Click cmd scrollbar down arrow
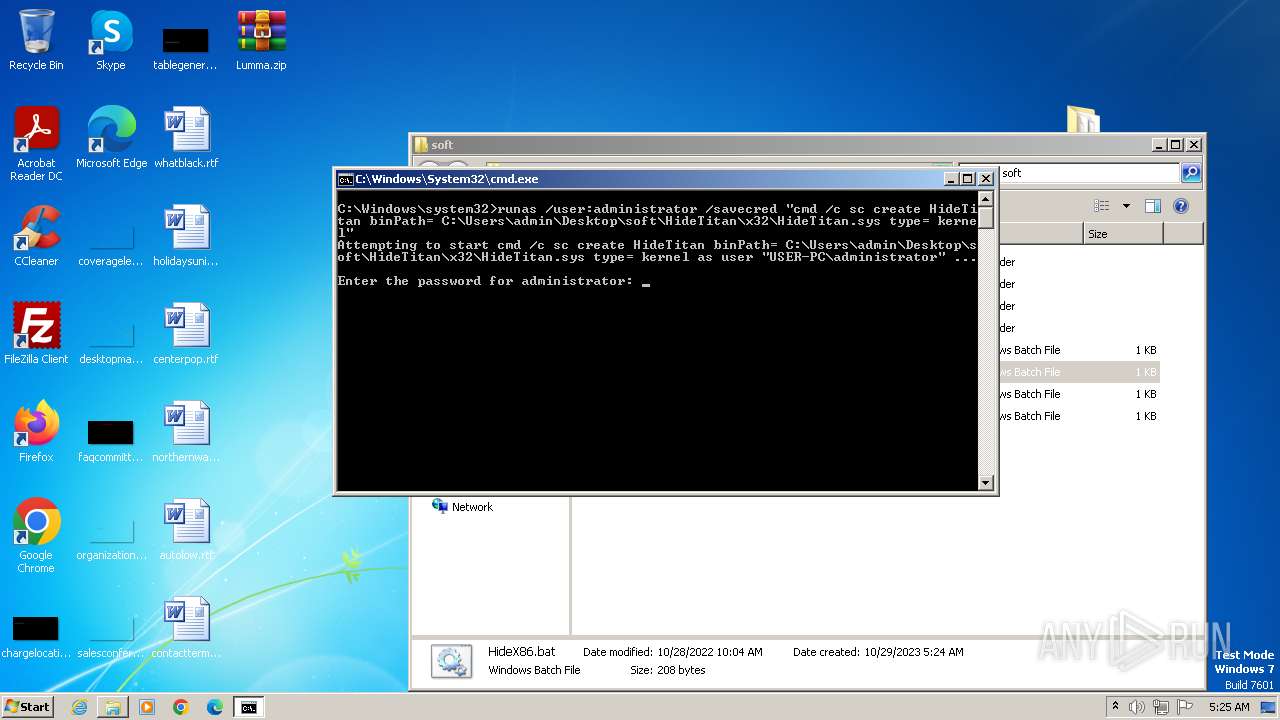The image size is (1280, 720). 985,482
